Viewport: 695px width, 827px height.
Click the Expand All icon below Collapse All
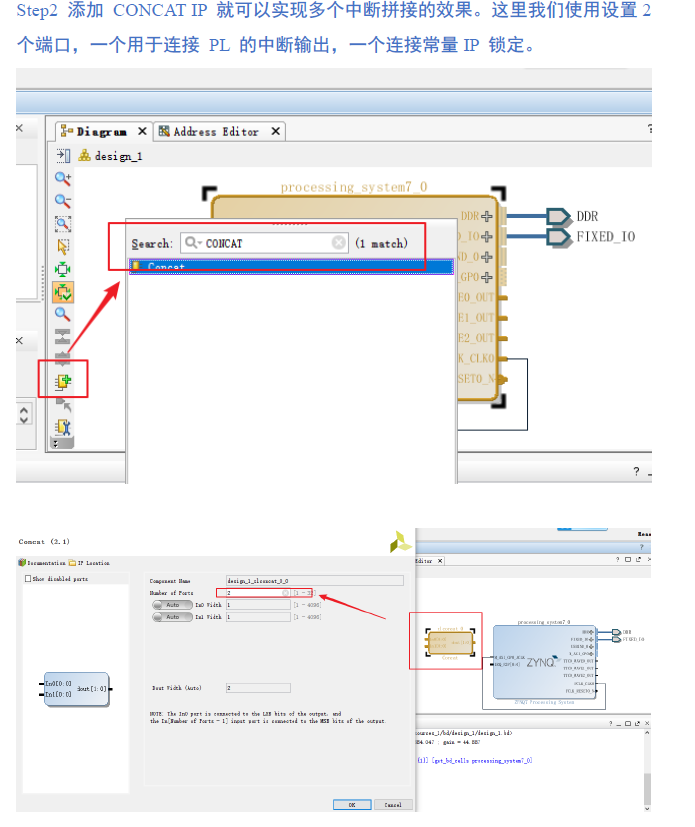pos(63,358)
